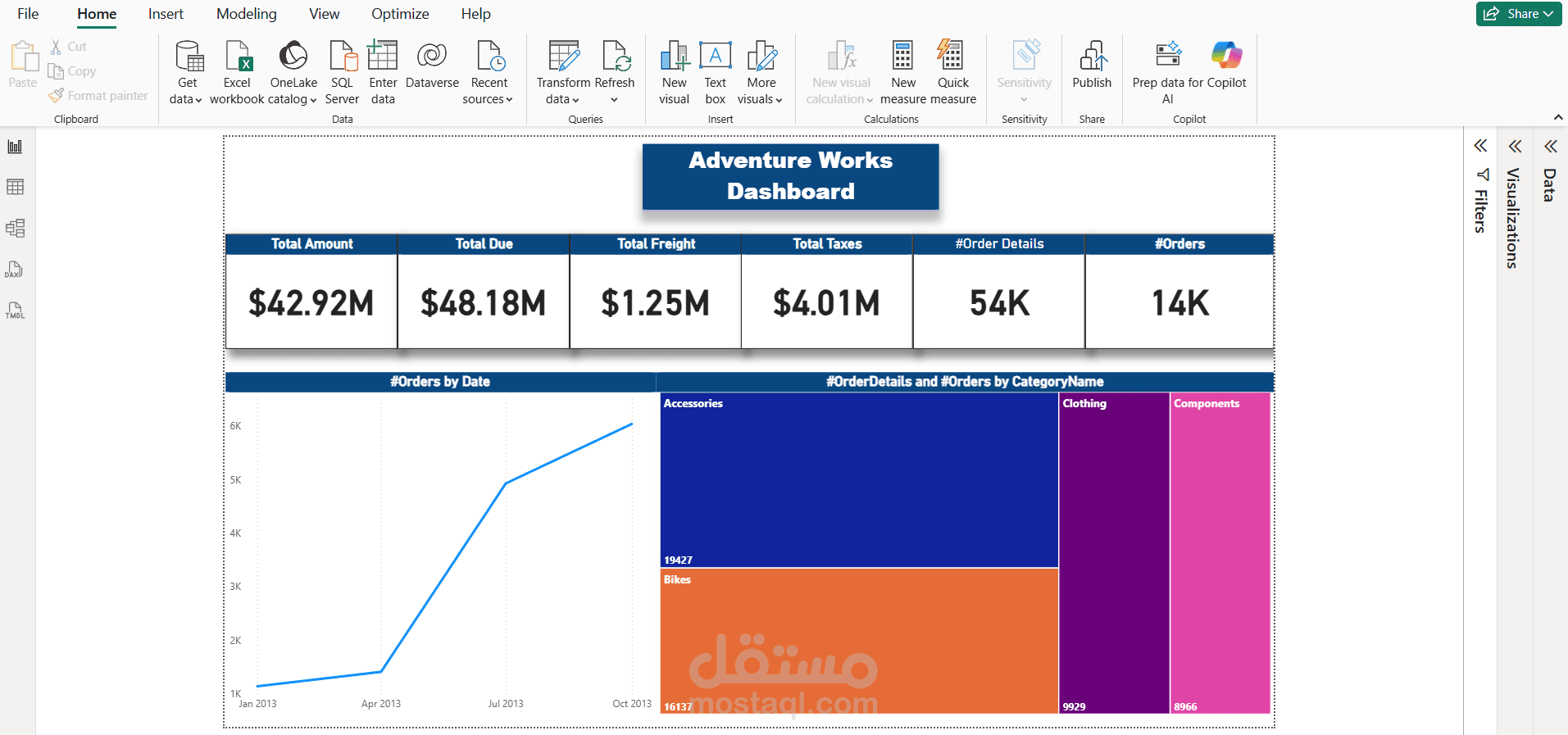Click Prep data for AI
The height and width of the screenshot is (735, 1568).
click(1168, 72)
